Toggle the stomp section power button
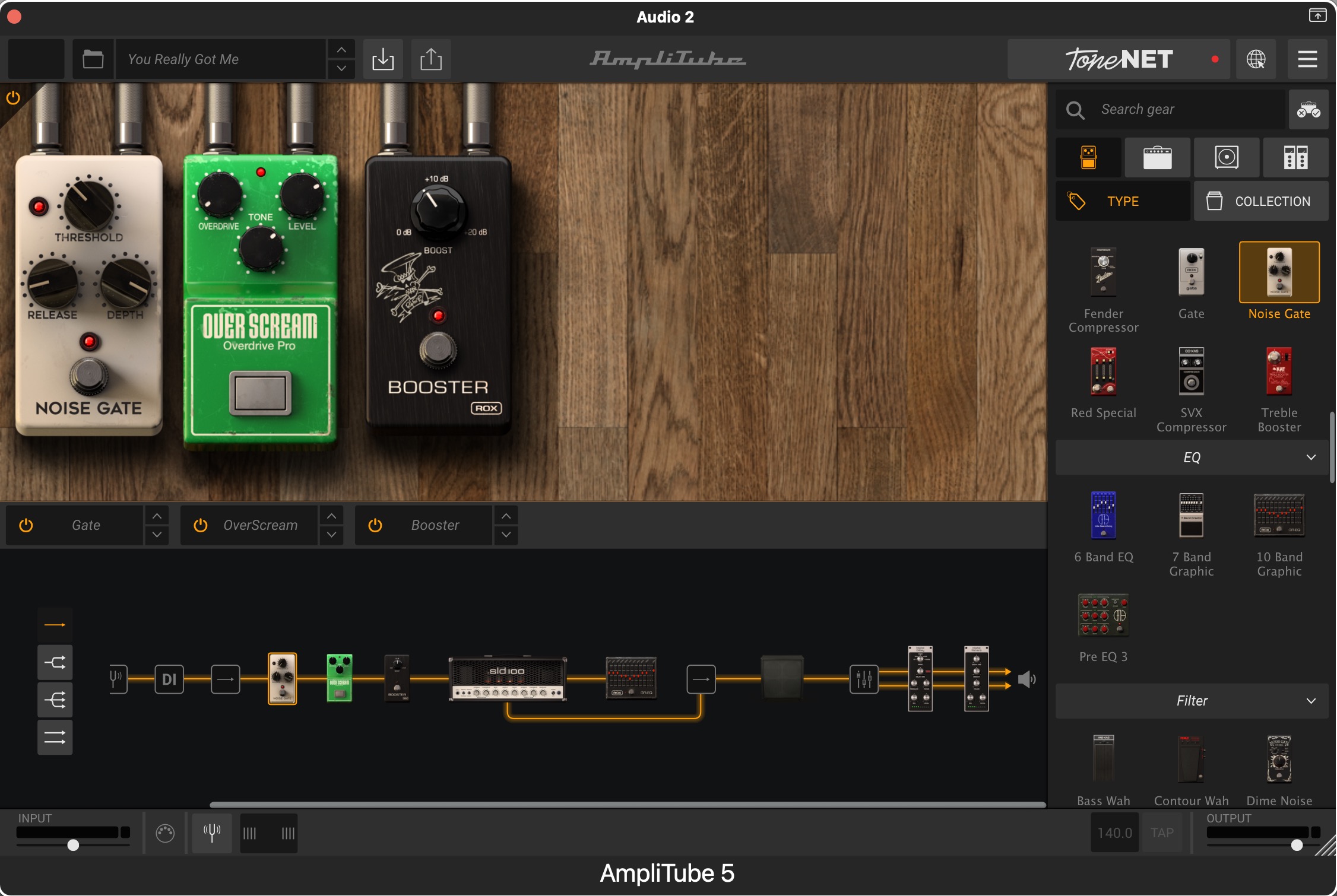Image resolution: width=1337 pixels, height=896 pixels. pyautogui.click(x=13, y=97)
